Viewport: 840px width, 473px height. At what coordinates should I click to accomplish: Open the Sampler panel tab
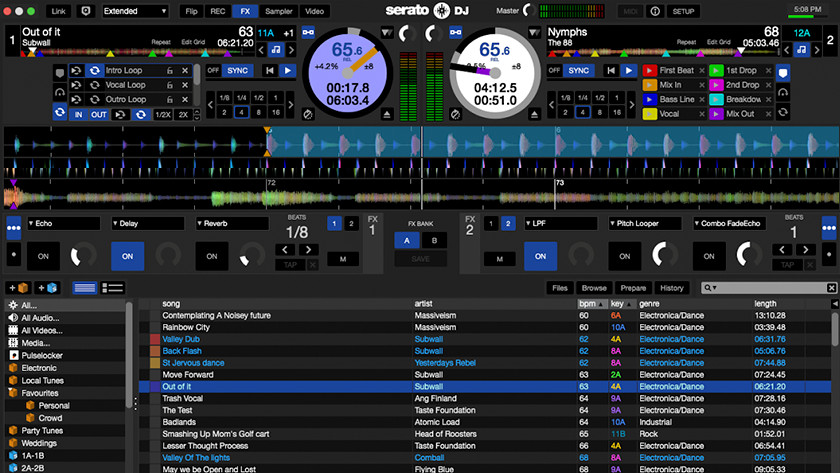(279, 11)
